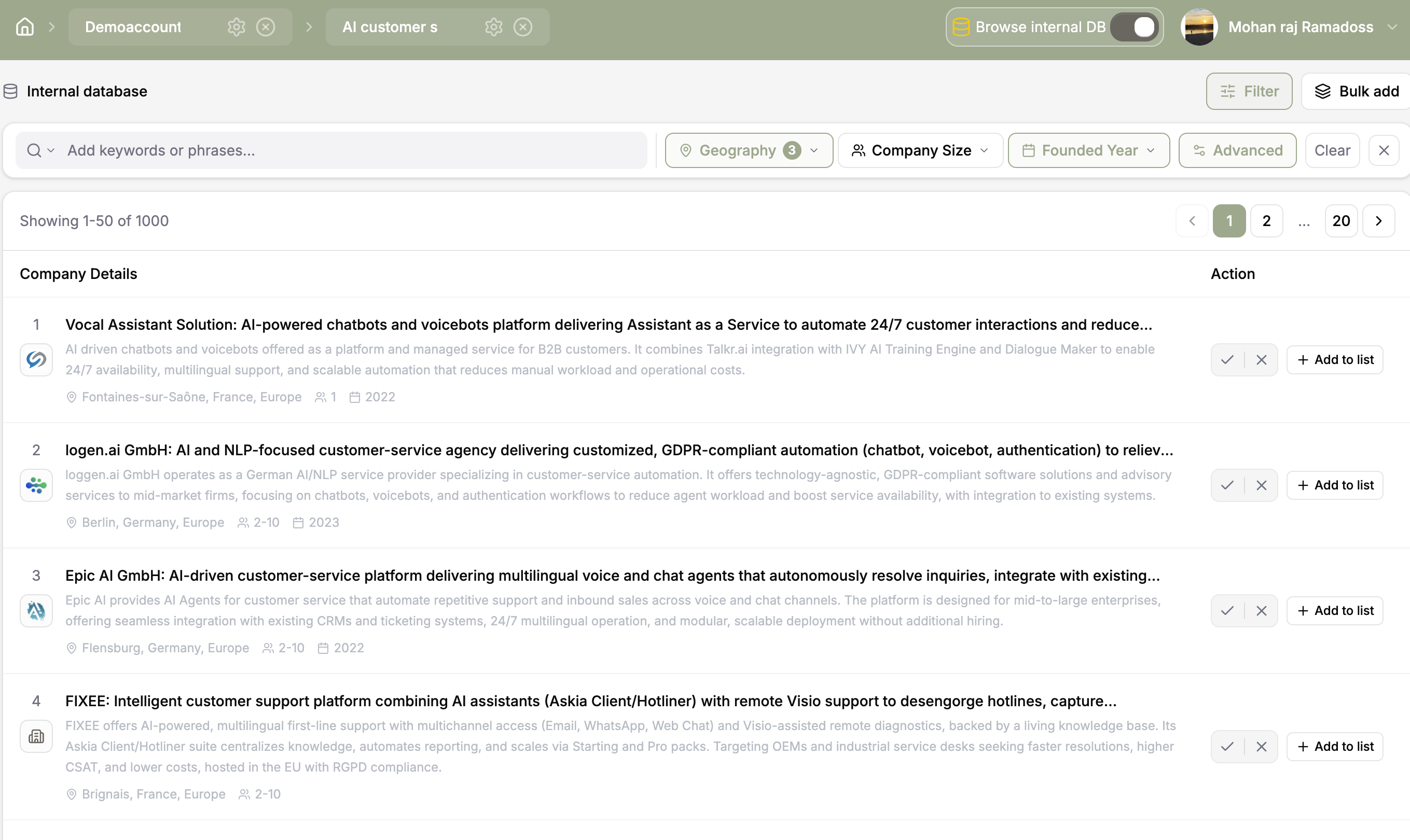The height and width of the screenshot is (840, 1410).
Task: Add logen.ai GmbH to list
Action: (1335, 486)
